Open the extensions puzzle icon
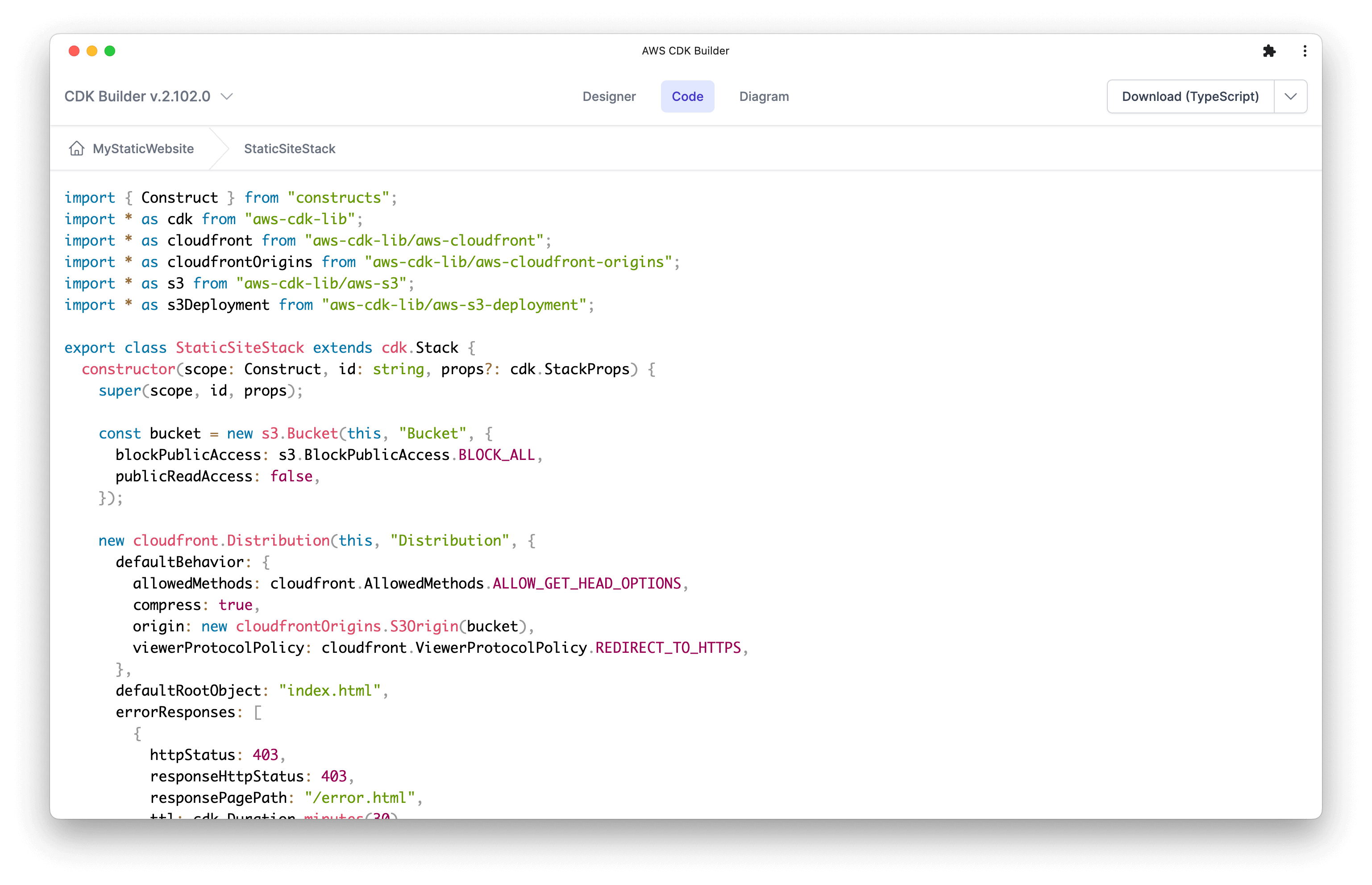The width and height of the screenshot is (1372, 885). coord(1269,51)
